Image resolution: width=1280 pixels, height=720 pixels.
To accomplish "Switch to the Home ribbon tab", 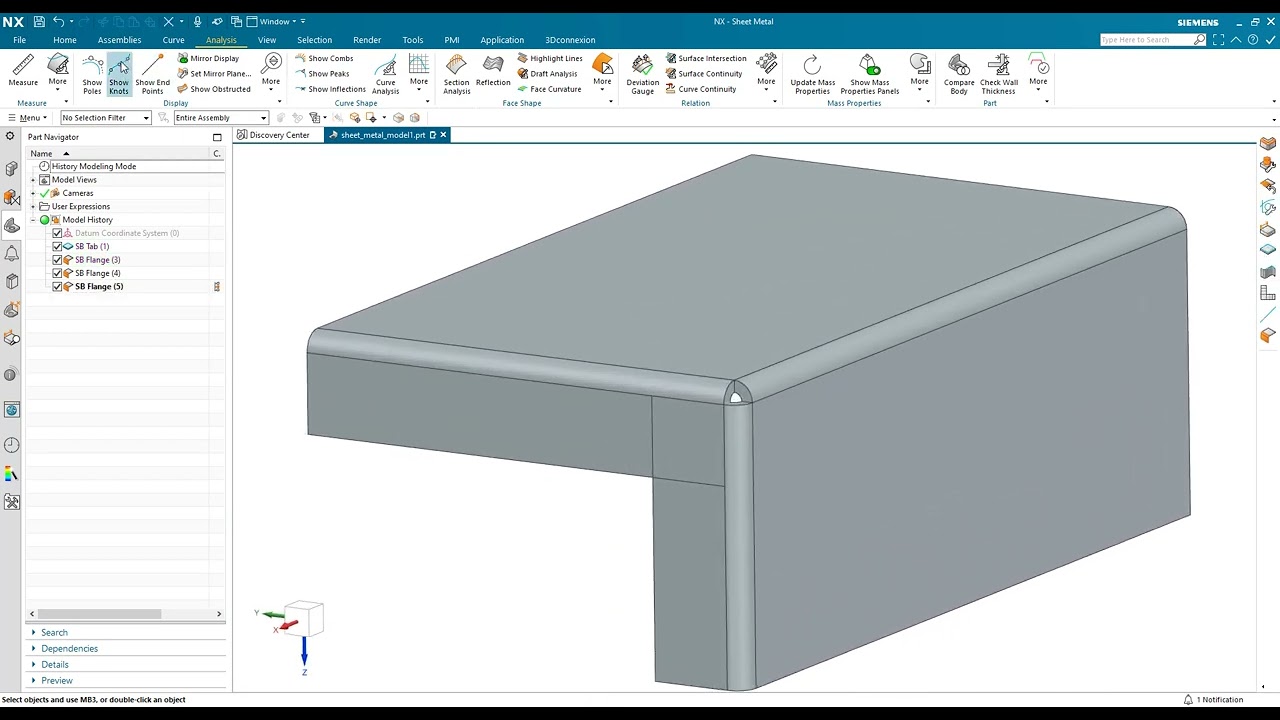I will coord(65,40).
